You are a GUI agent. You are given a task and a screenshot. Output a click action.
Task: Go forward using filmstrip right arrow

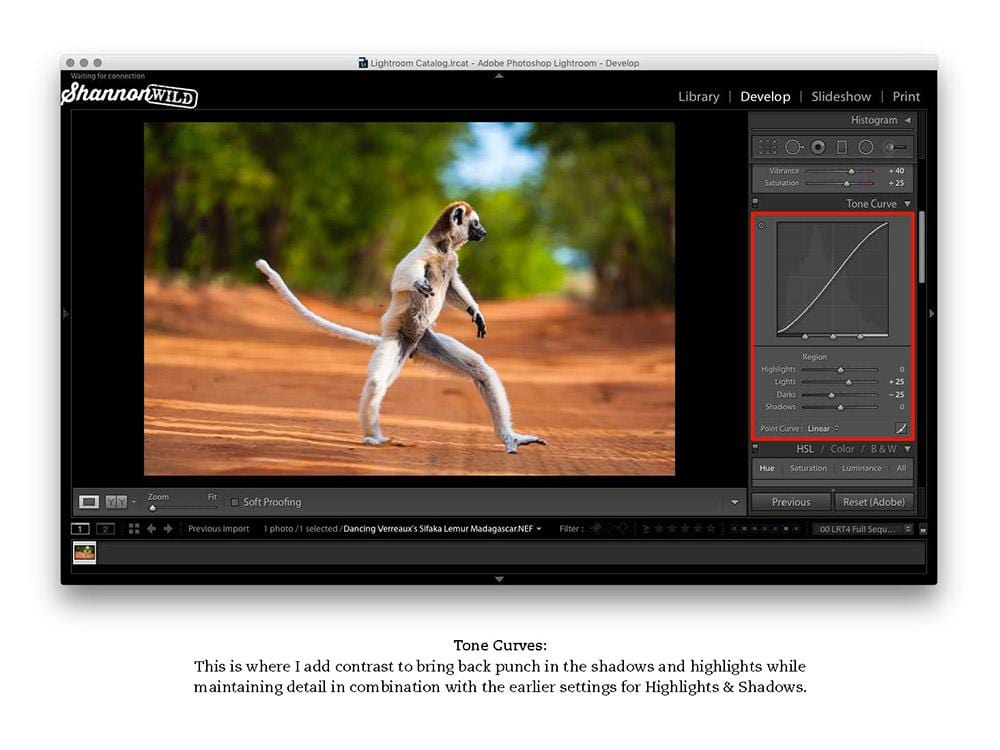168,529
